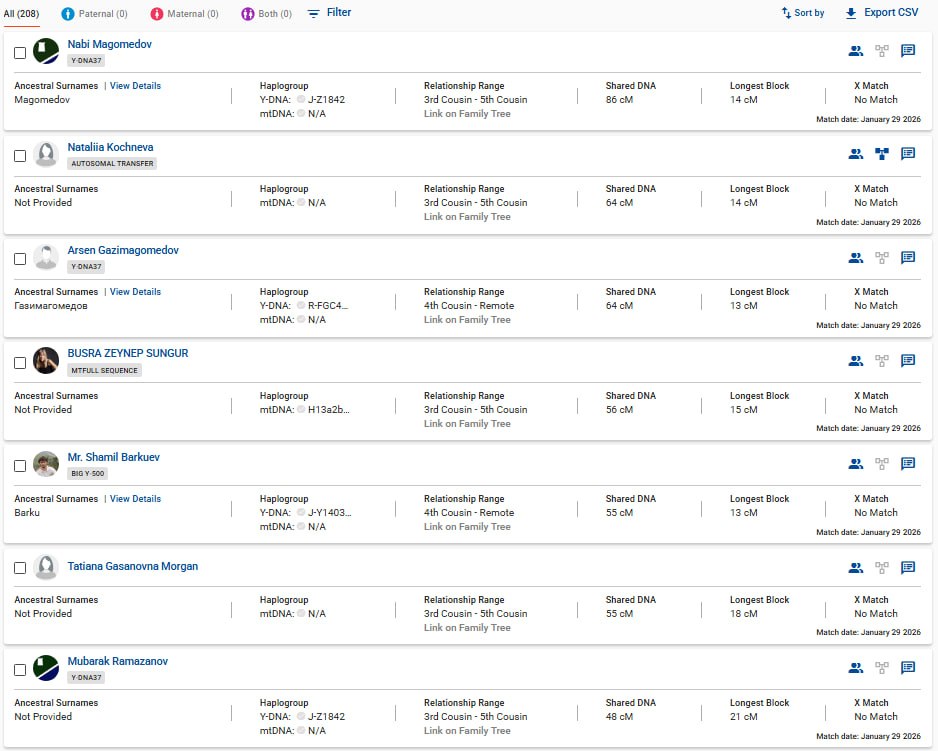Viewport: 938px width, 751px height.
Task: Switch to the All (208) tab
Action: [x=22, y=13]
